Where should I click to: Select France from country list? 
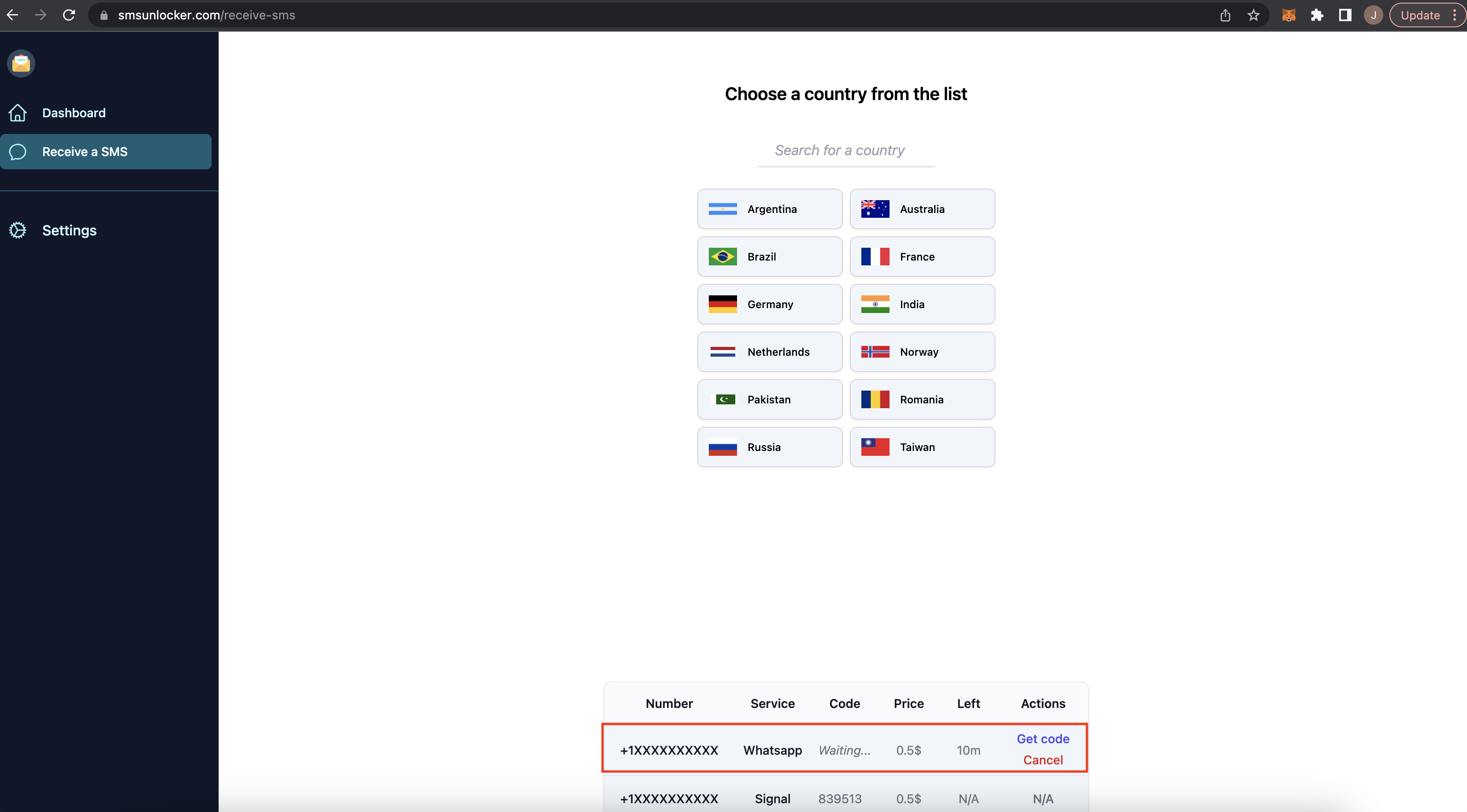pos(922,257)
